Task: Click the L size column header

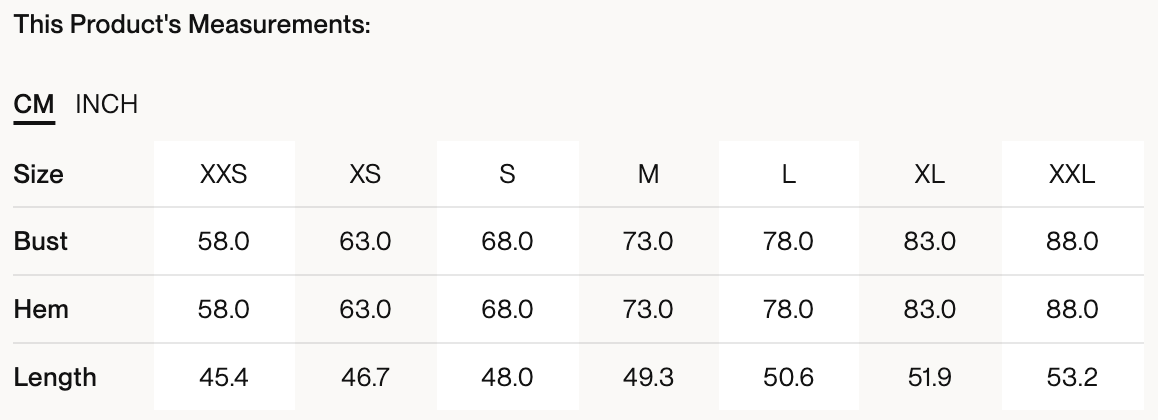Action: click(x=789, y=174)
